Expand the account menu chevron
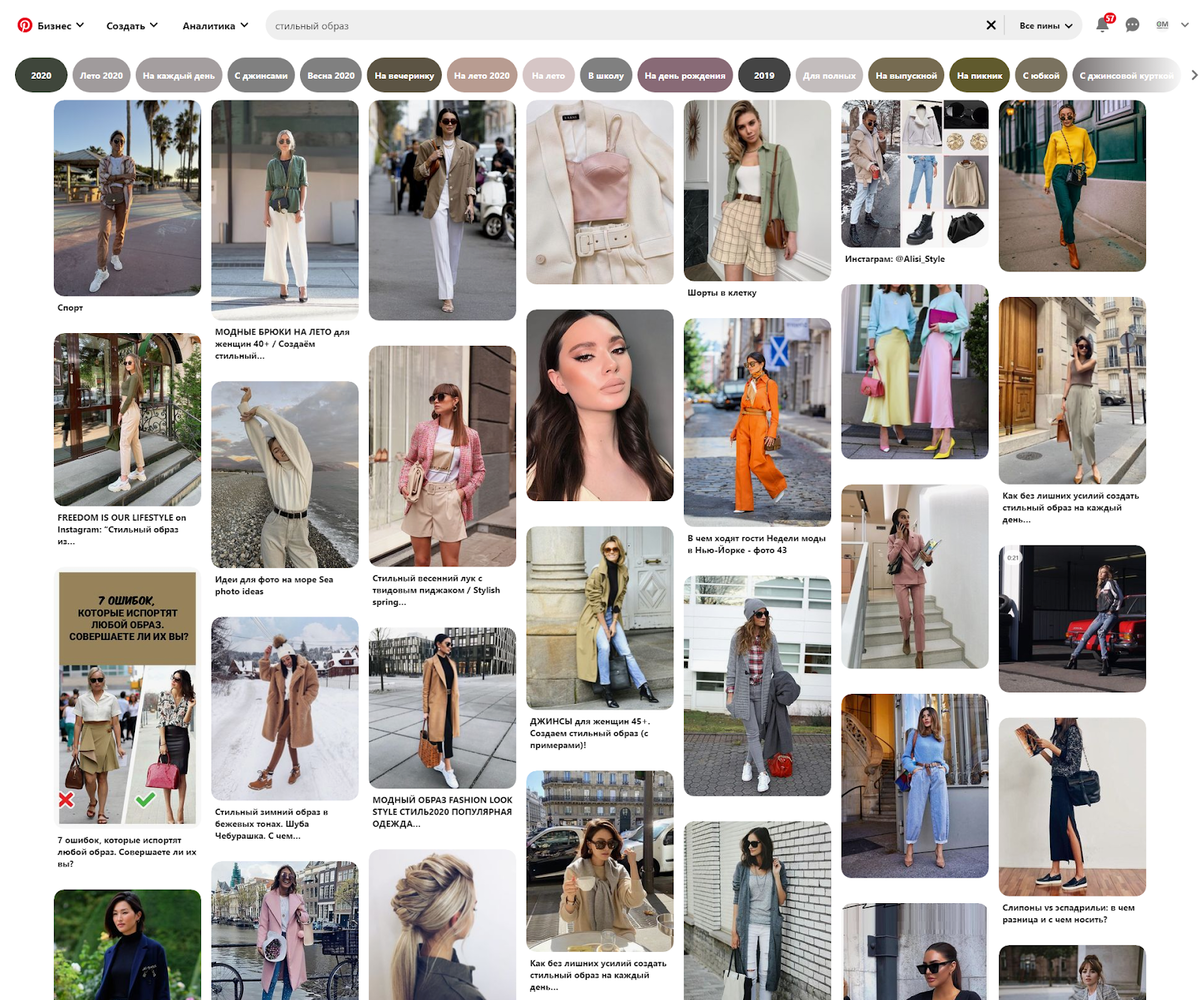The width and height of the screenshot is (1200, 1000). pos(1186,25)
